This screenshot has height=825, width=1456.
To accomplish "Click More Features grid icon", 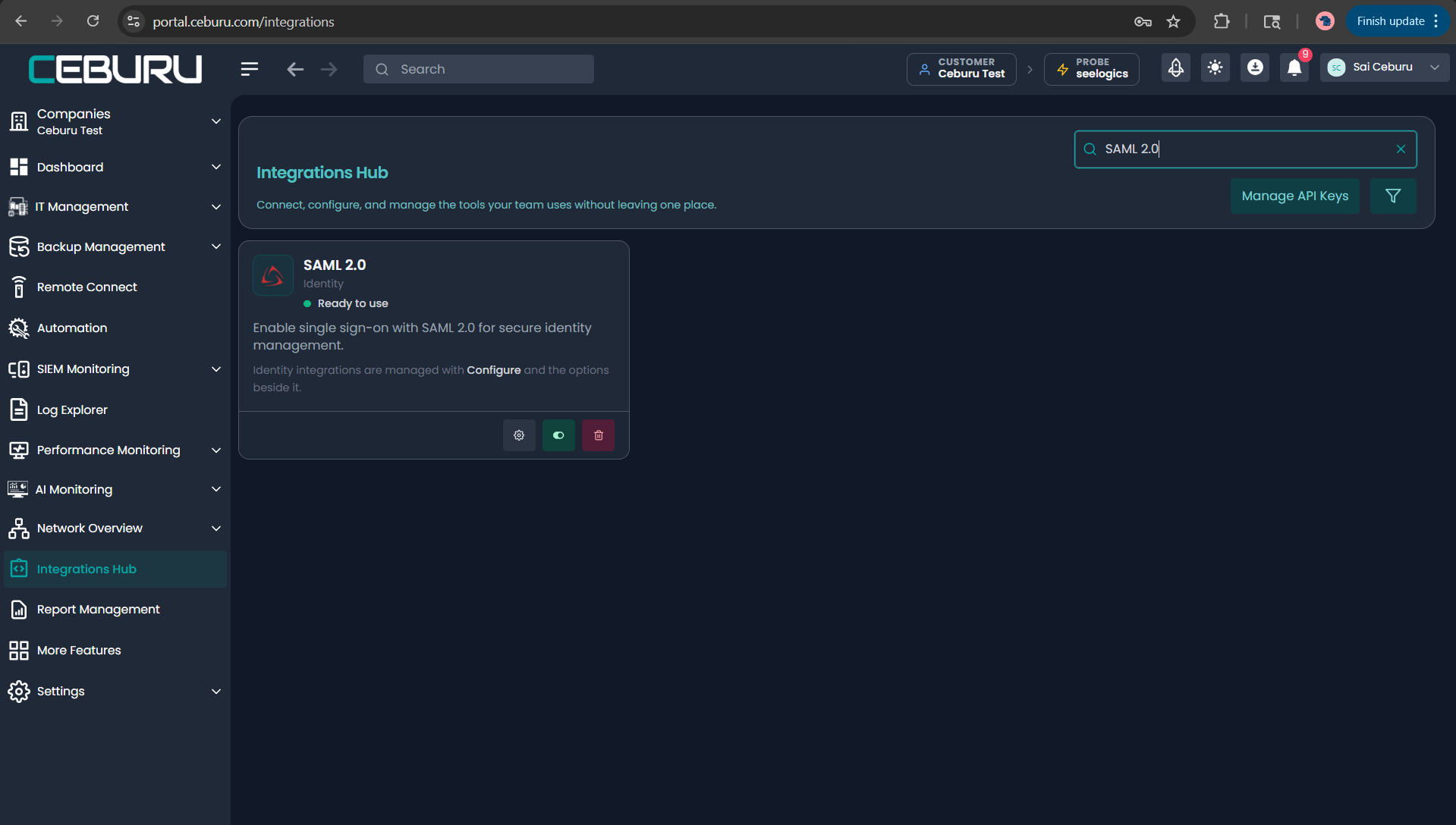I will 19,651.
